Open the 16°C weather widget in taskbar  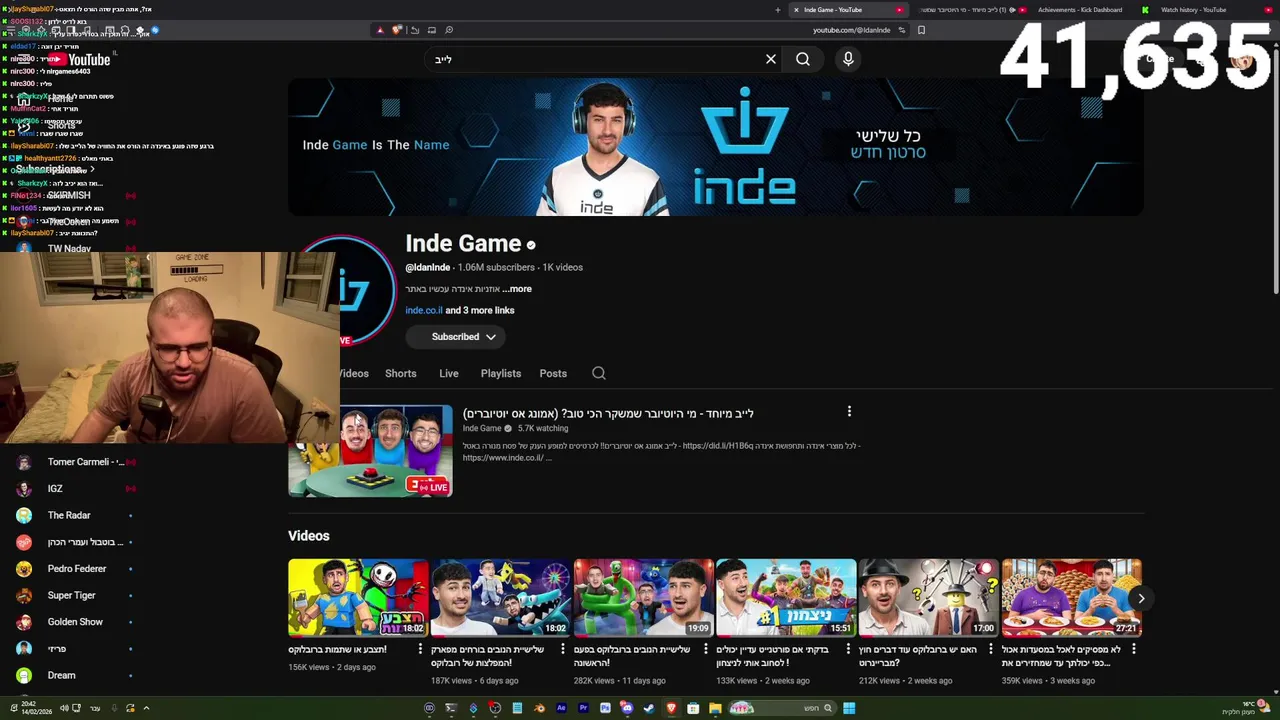click(1246, 708)
